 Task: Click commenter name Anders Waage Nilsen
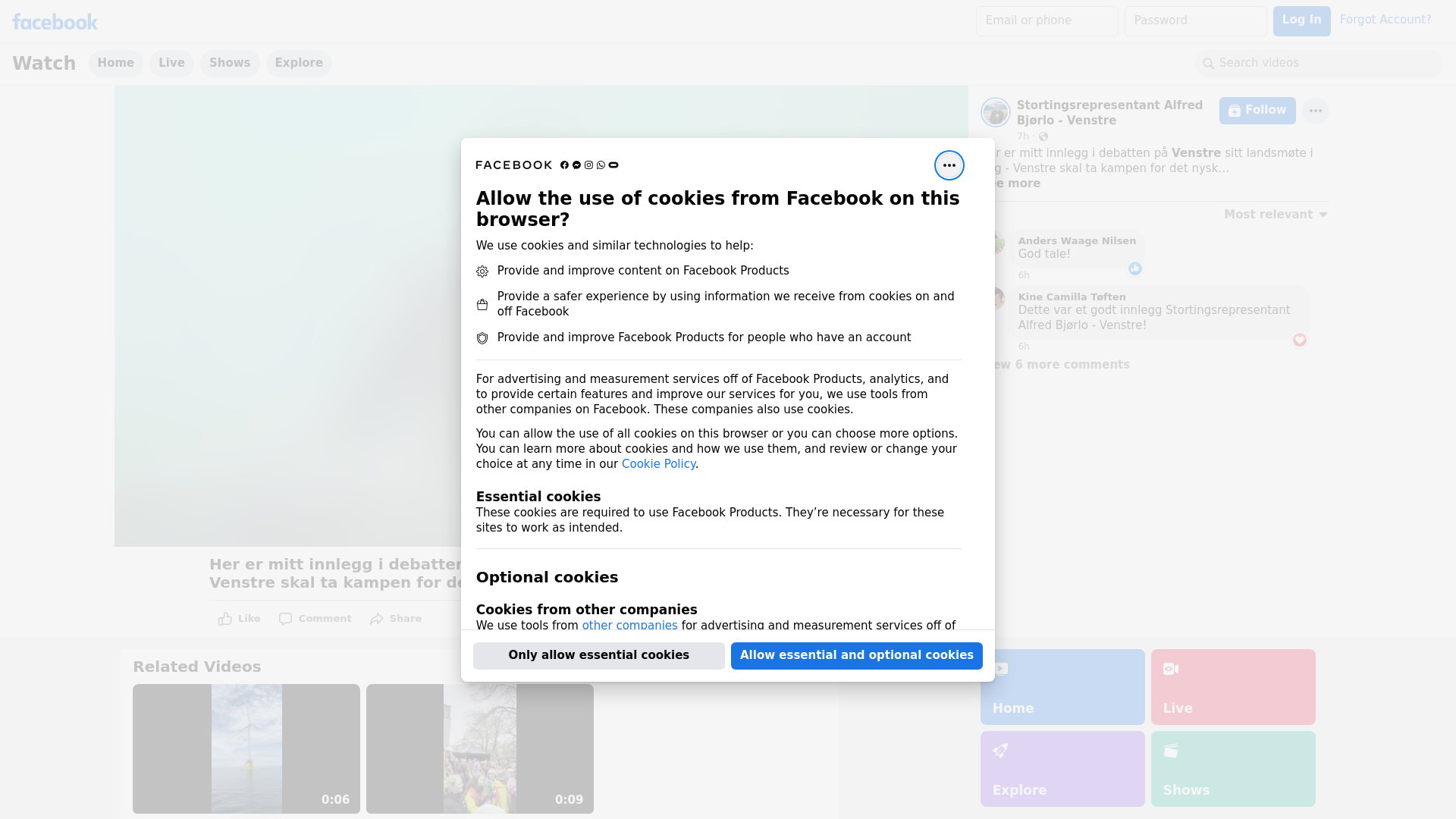point(1077,241)
